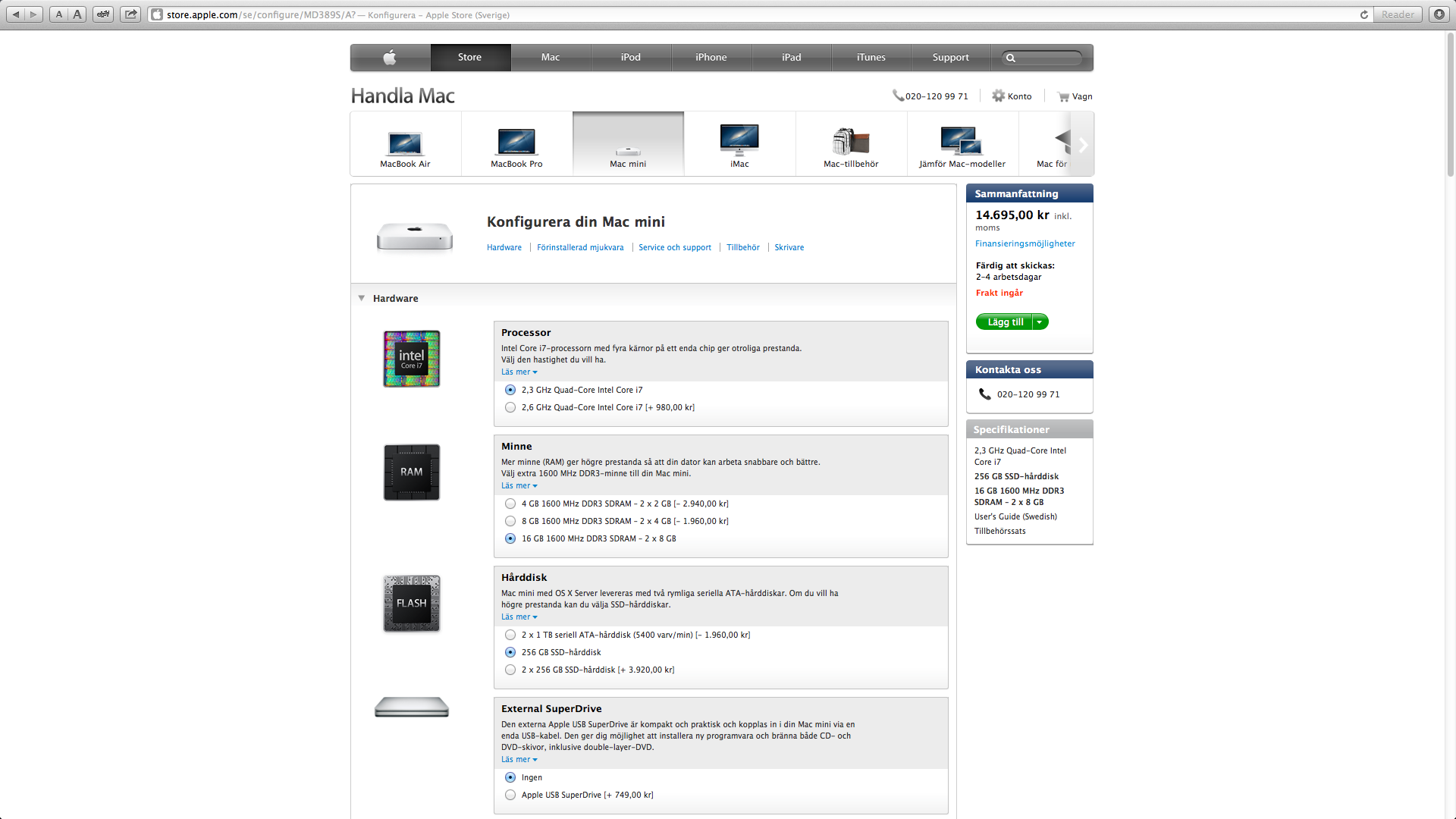Viewport: 1456px width, 819px height.
Task: Open Mac-tillbehör accessories icon
Action: click(851, 142)
